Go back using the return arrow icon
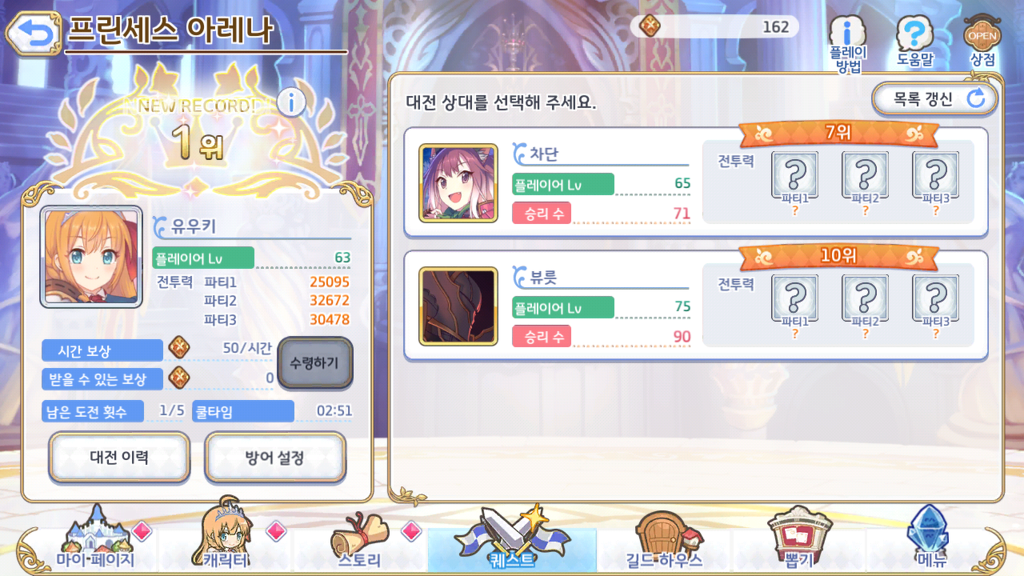The width and height of the screenshot is (1024, 576). (33, 31)
